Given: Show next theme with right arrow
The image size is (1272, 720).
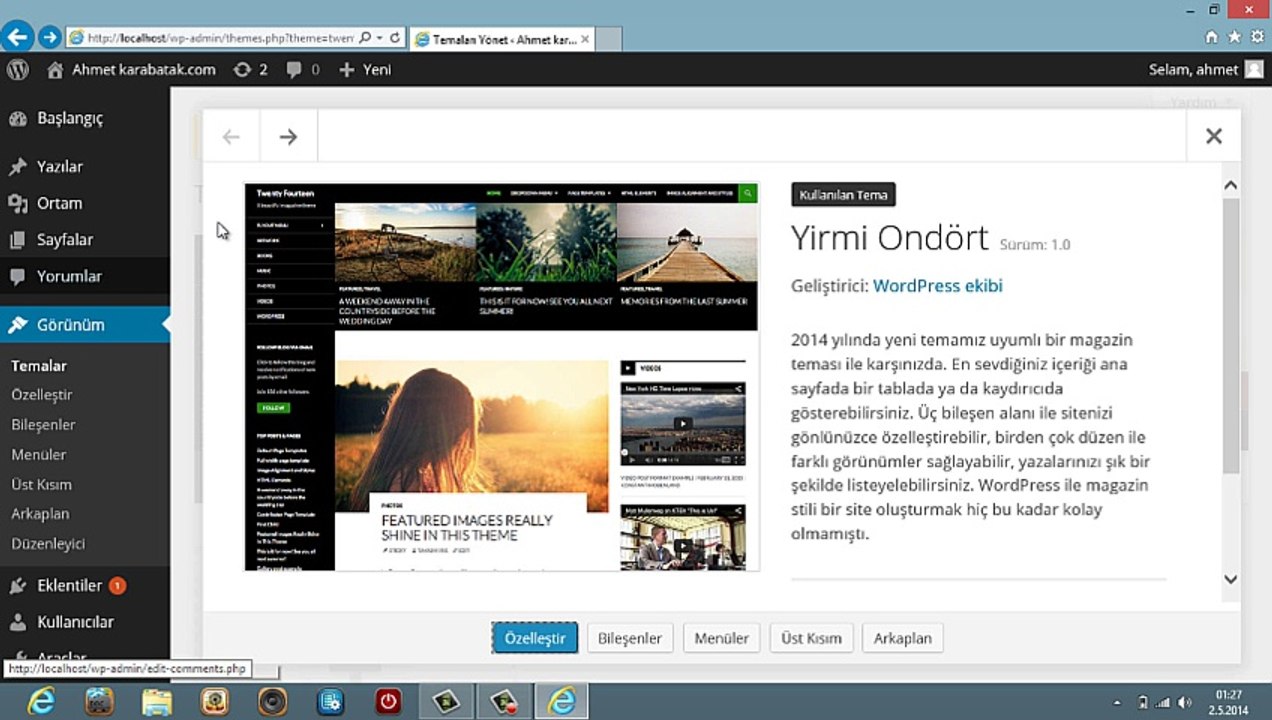Looking at the screenshot, I should click(288, 137).
